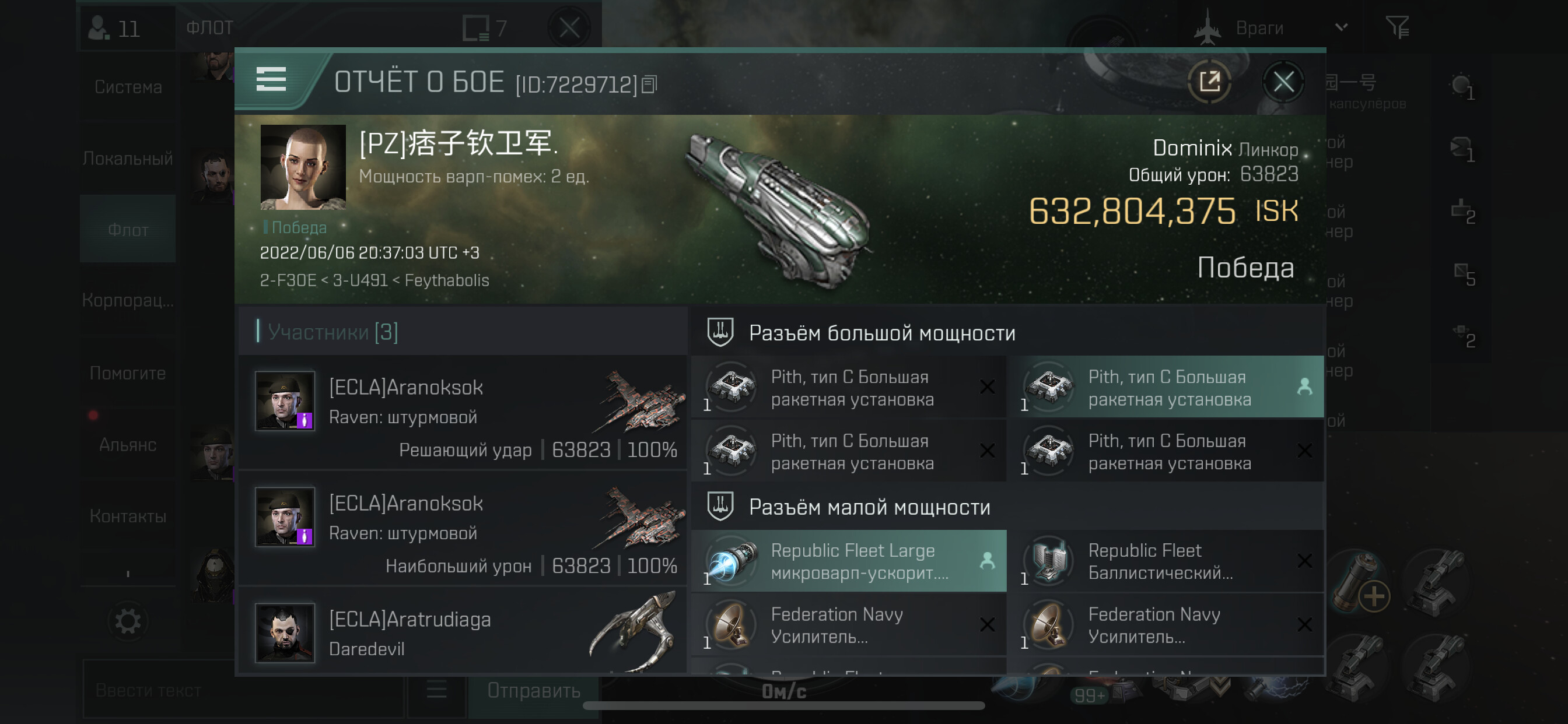Open the battle report hamburger menu
The width and height of the screenshot is (1568, 724).
[x=271, y=79]
